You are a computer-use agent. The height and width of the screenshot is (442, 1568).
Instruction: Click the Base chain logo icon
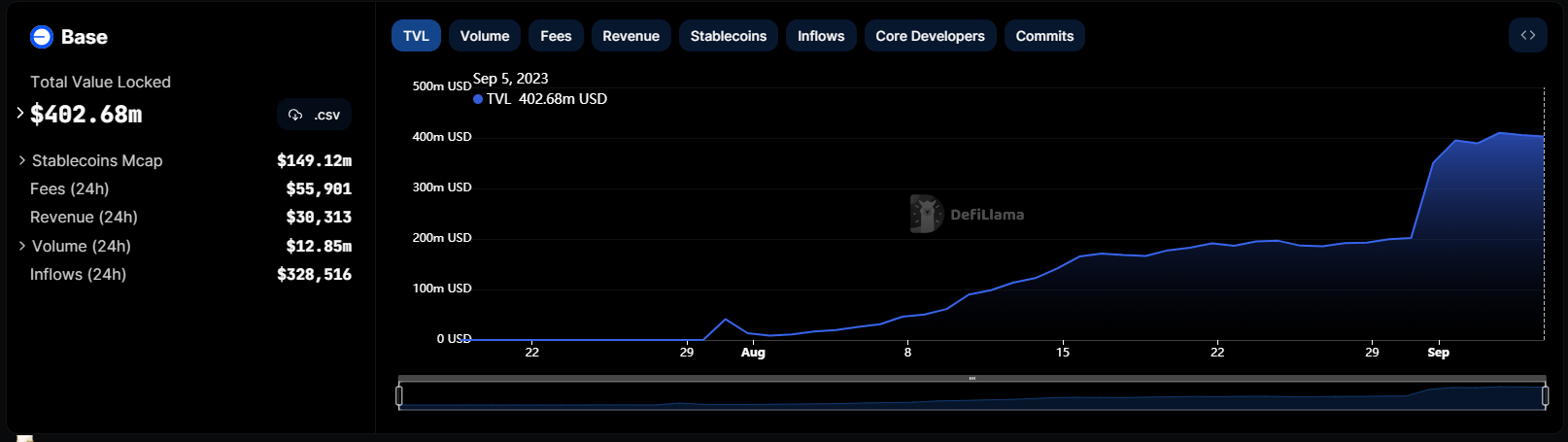[42, 37]
